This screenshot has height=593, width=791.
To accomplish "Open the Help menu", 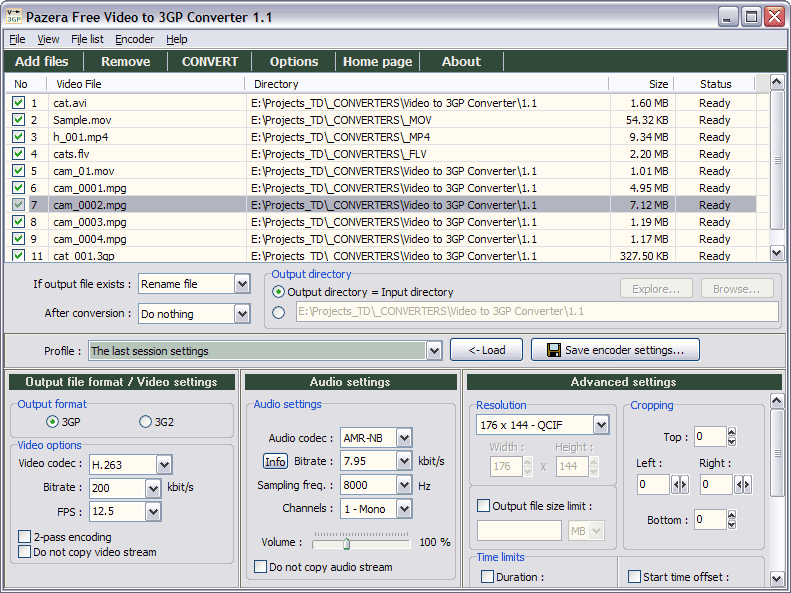I will click(177, 39).
